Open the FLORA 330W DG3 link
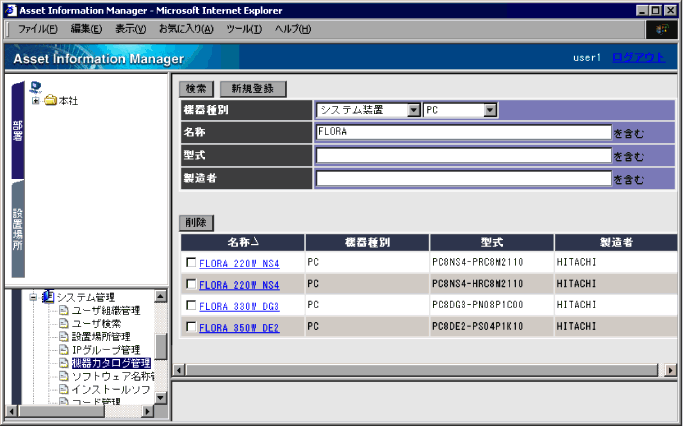 coord(239,306)
